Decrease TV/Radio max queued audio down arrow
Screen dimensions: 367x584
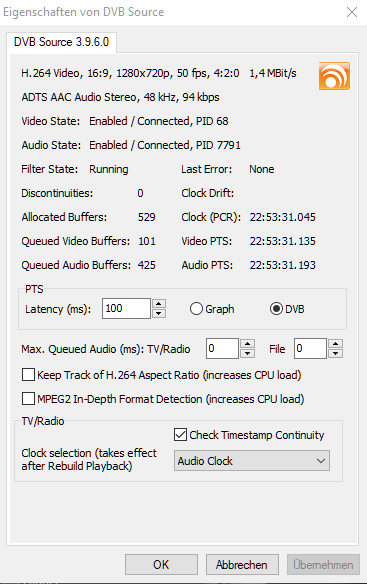(x=247, y=353)
